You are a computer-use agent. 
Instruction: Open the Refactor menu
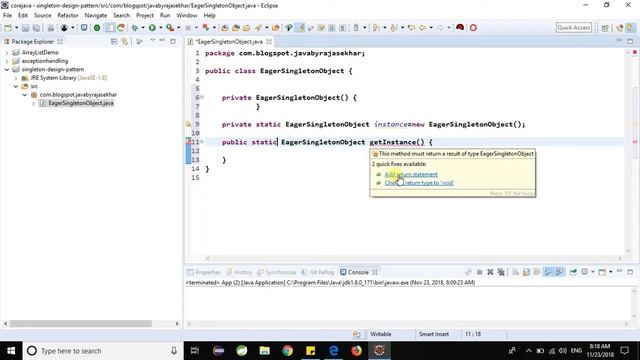click(x=68, y=16)
